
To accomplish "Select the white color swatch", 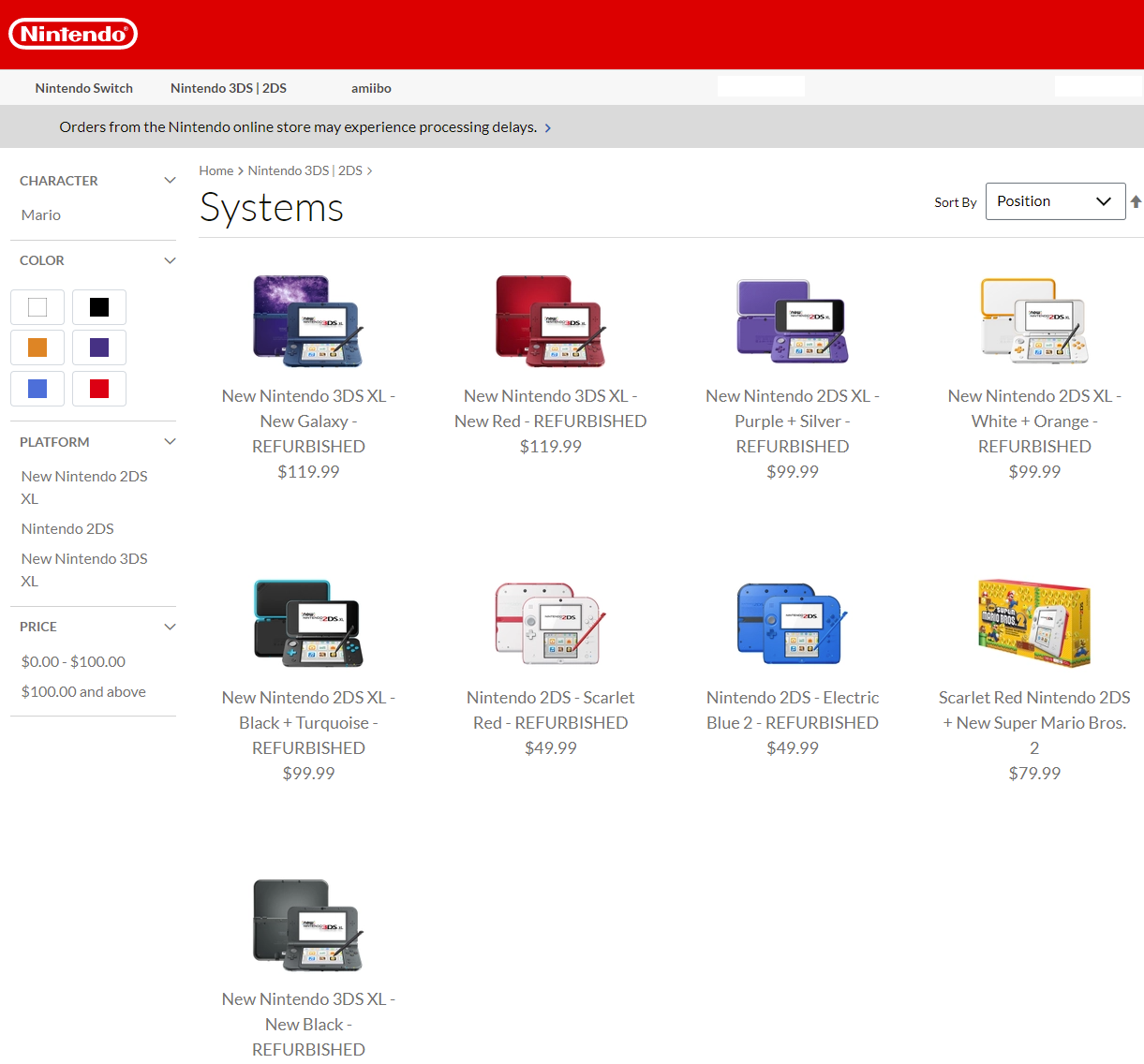I will (37, 307).
